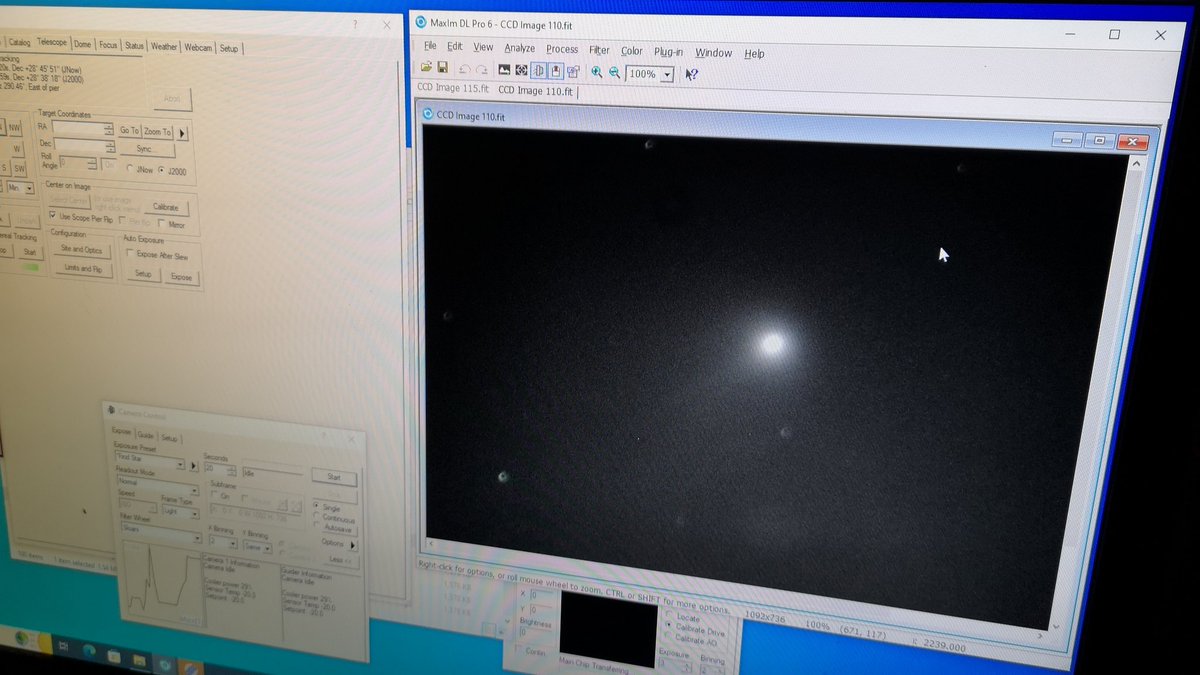Image resolution: width=1200 pixels, height=675 pixels.
Task: Click the Seconds exposure field in Camera Control
Action: 220,467
